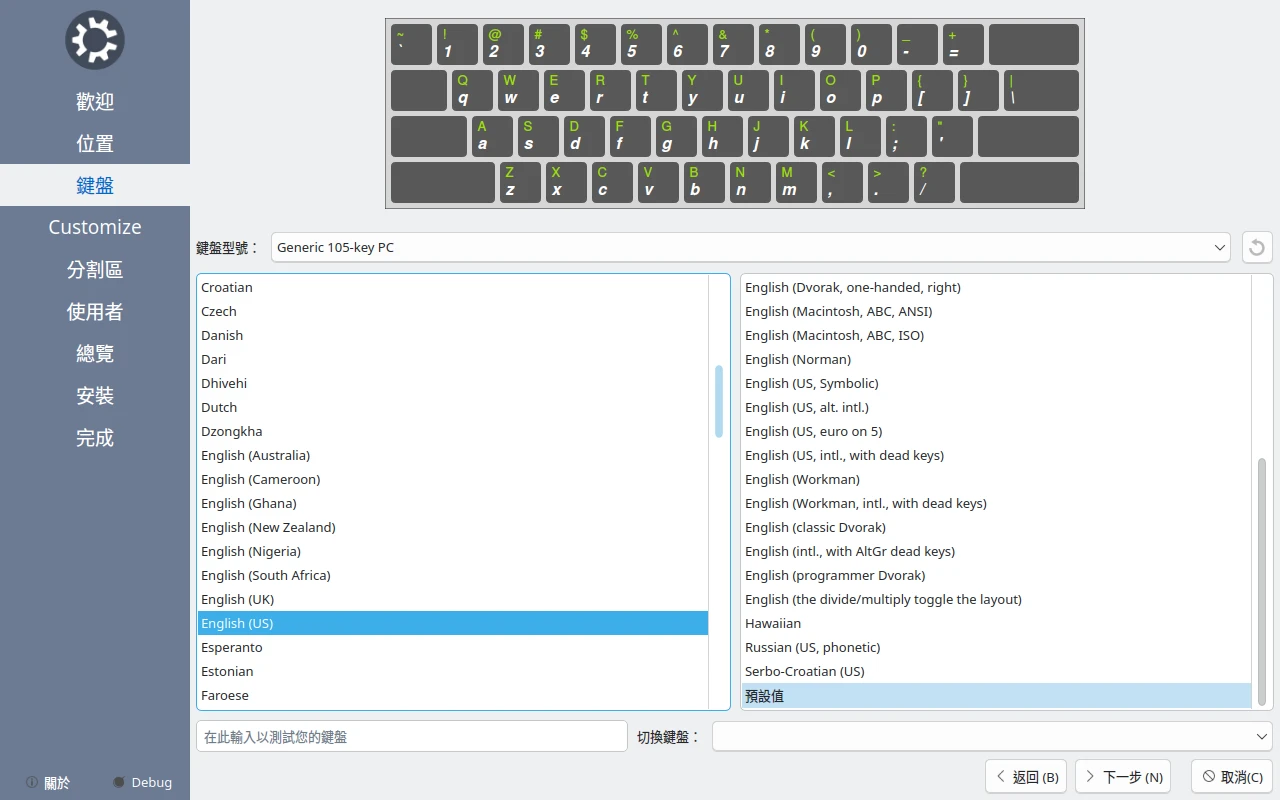Image resolution: width=1280 pixels, height=800 pixels.
Task: Click the forward chevron on 下一步 button
Action: click(1090, 776)
